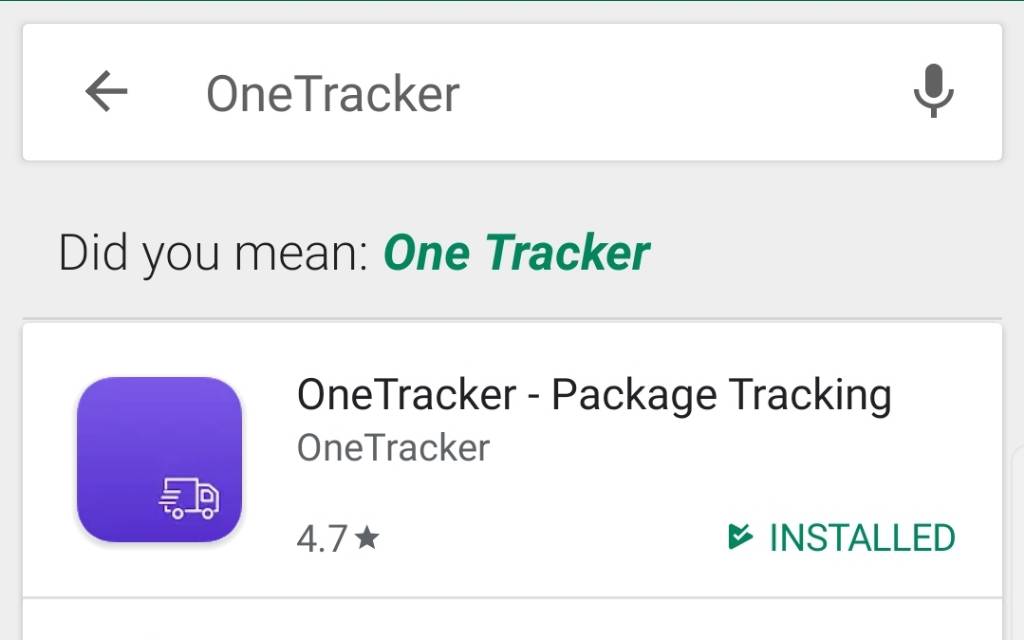Tap blank area between rating and INSTALLED
This screenshot has width=1024, height=640.
click(550, 539)
